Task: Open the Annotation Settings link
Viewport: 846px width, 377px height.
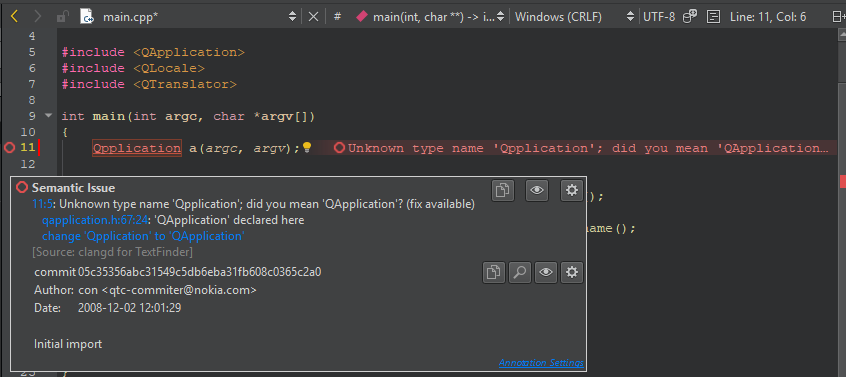Action: coord(541,362)
